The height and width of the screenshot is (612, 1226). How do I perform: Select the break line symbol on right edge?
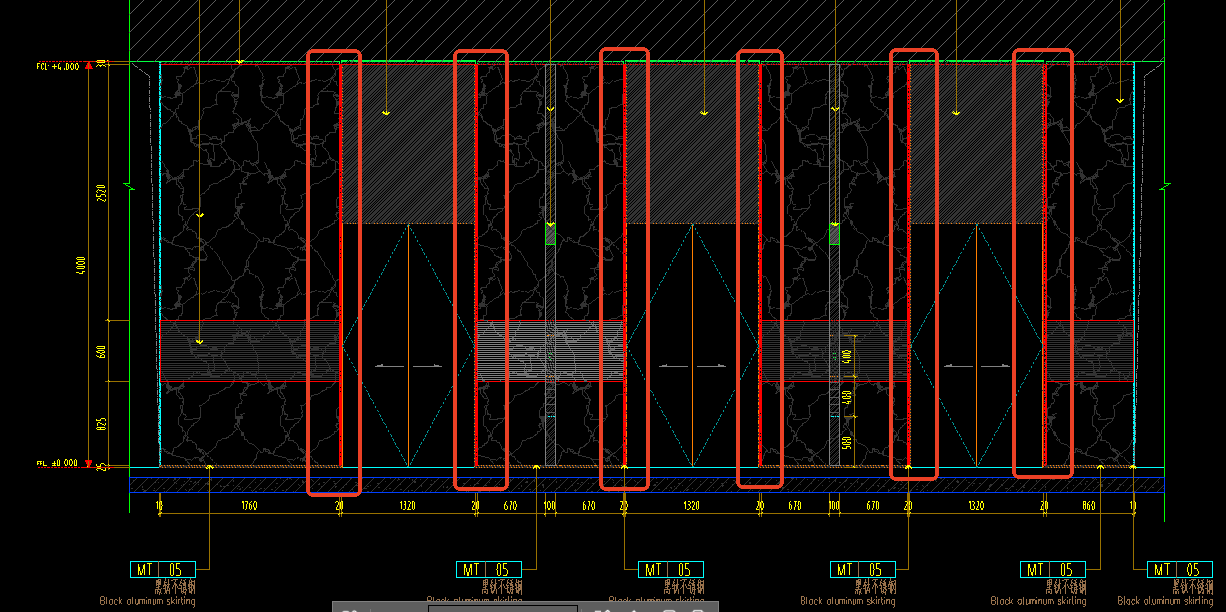(x=1165, y=187)
